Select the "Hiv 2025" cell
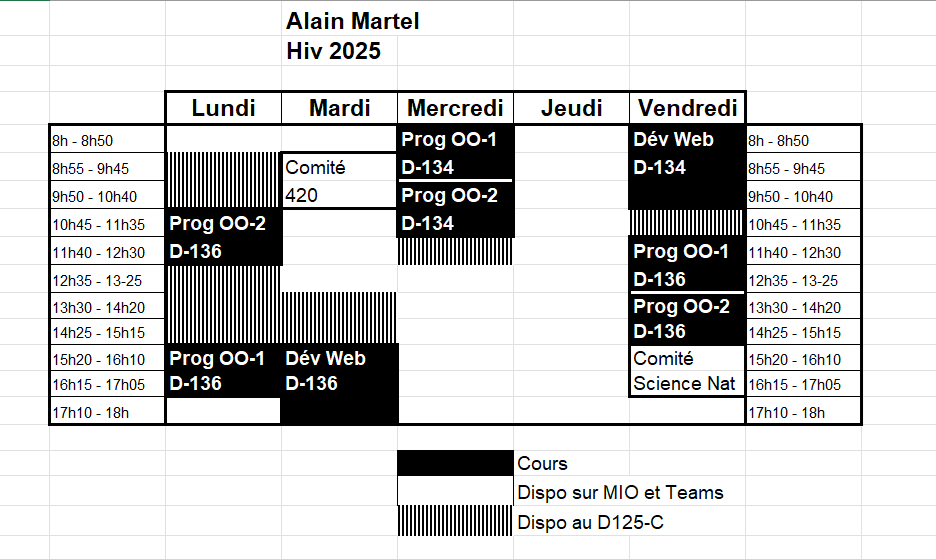 334,51
